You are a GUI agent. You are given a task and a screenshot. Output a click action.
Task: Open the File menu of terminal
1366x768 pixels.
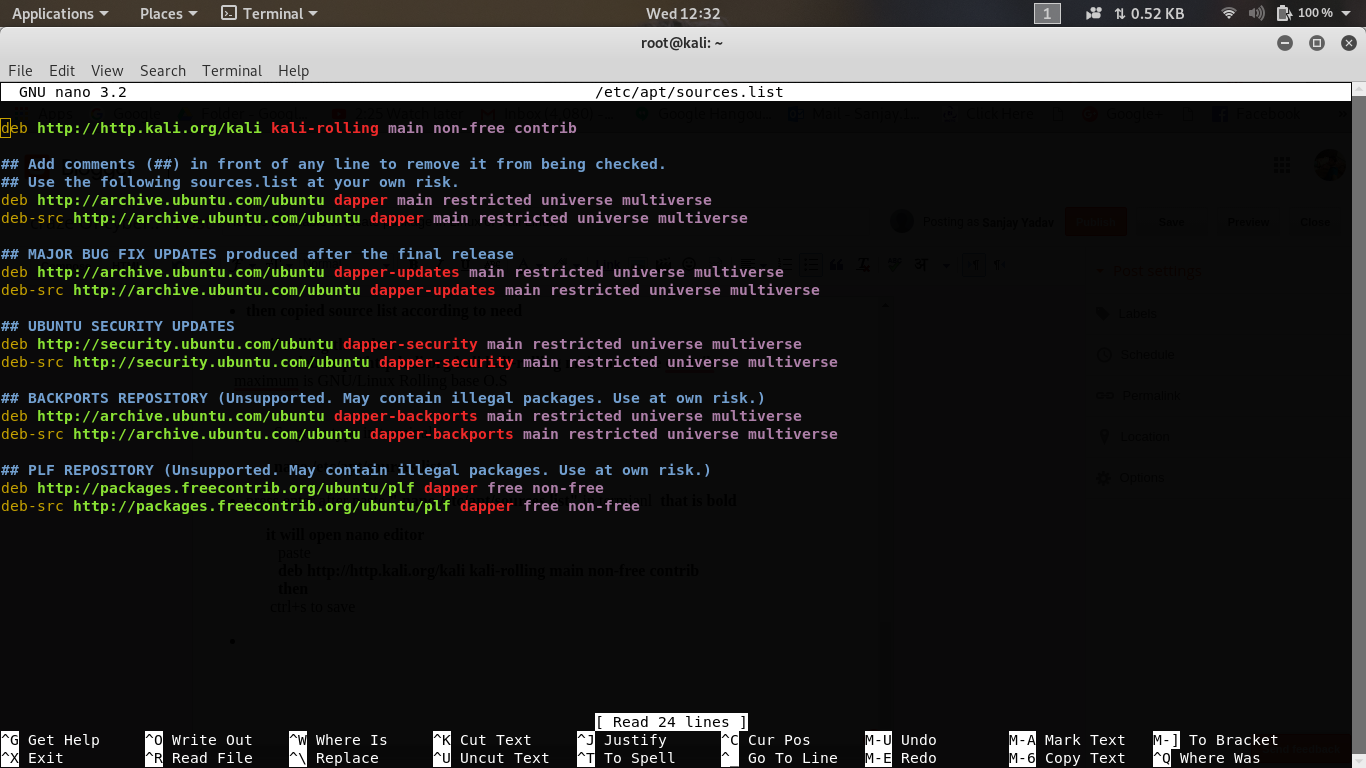[x=20, y=71]
